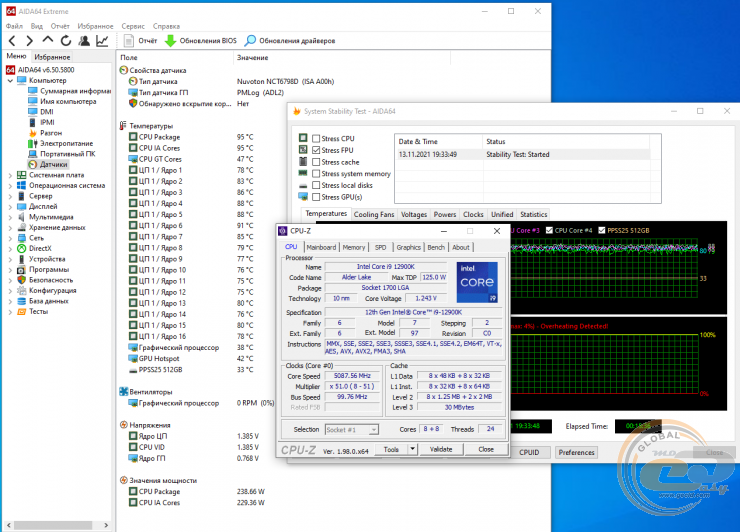Toggle PPSS25 512GB graph checkbox
The width and height of the screenshot is (740, 532).
602,230
